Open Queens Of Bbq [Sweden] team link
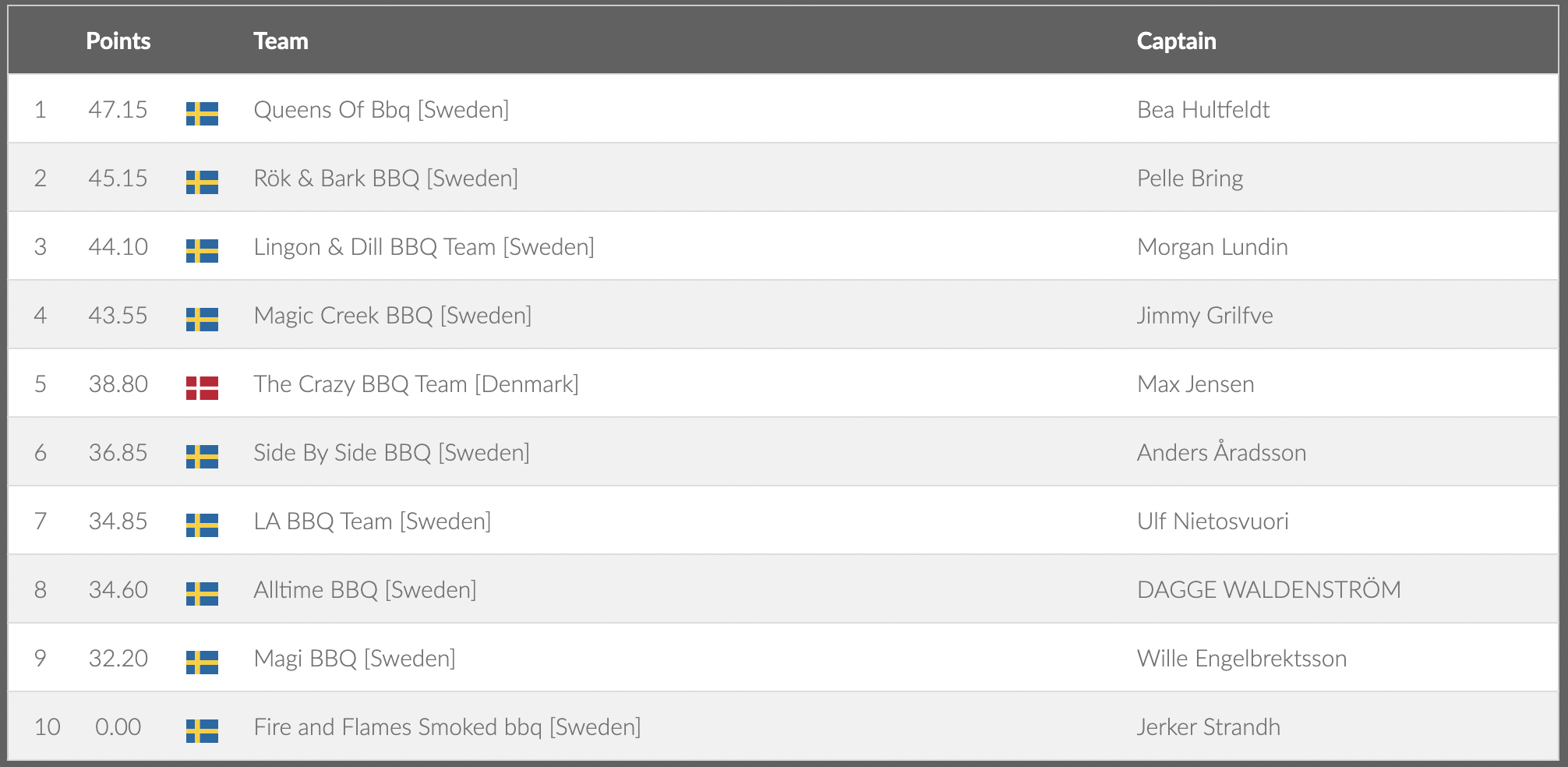The height and width of the screenshot is (767, 1568). (x=381, y=110)
